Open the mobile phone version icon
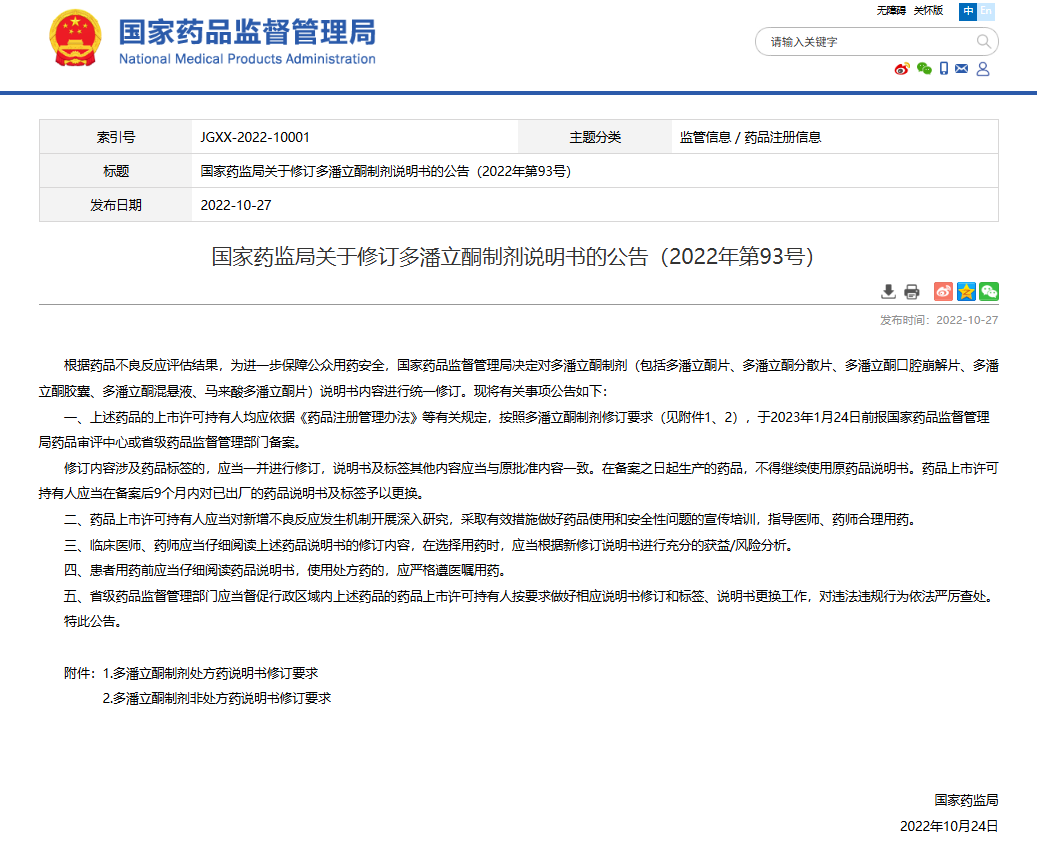 [x=943, y=69]
